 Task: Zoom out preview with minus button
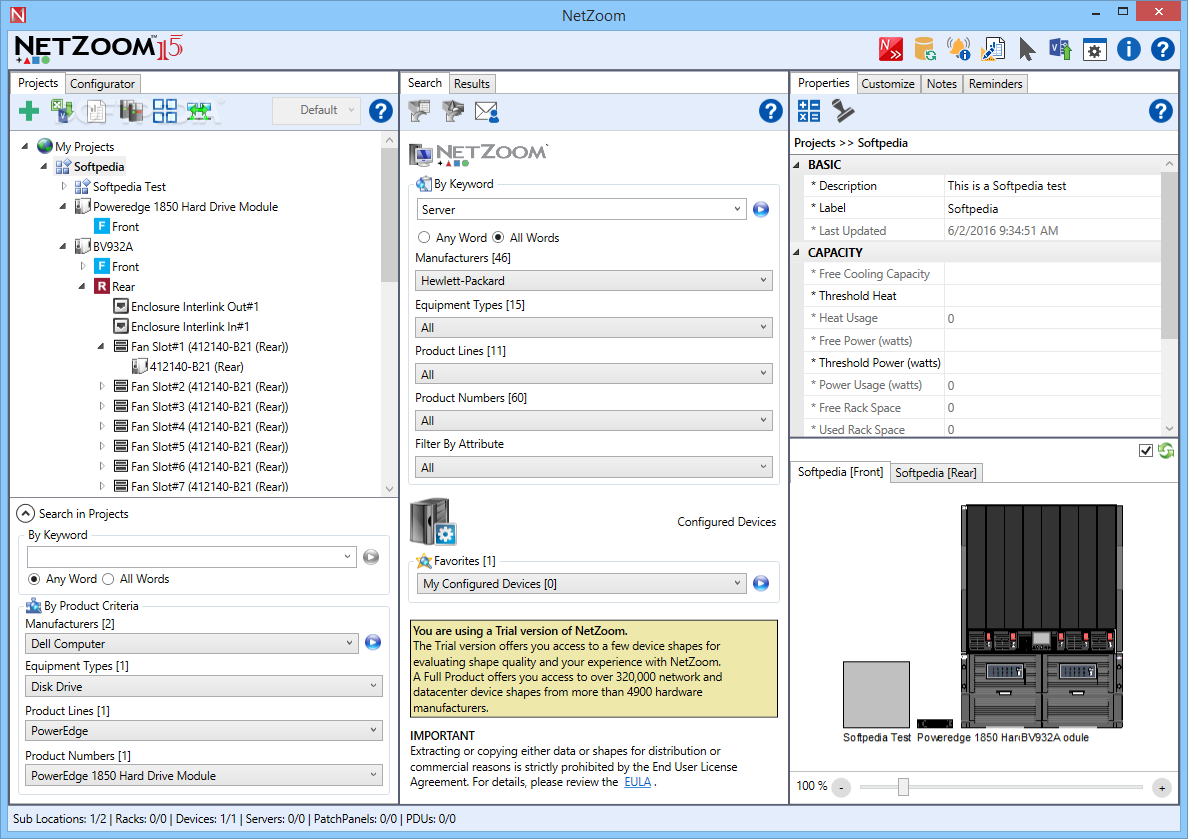pyautogui.click(x=842, y=787)
